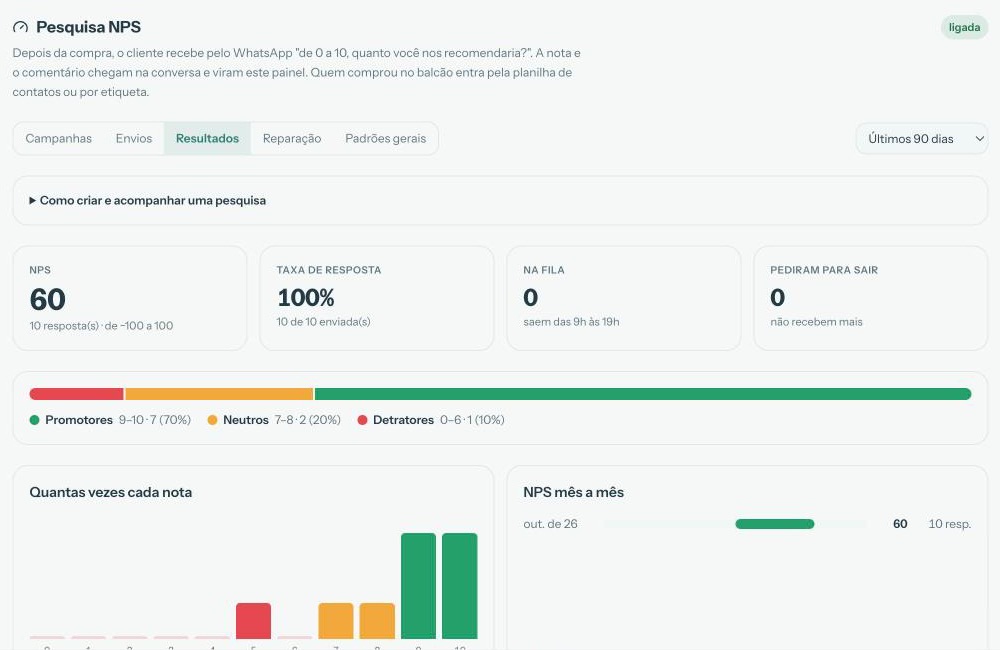Click the gauge icon beside Pesquisa NPS

tap(20, 27)
